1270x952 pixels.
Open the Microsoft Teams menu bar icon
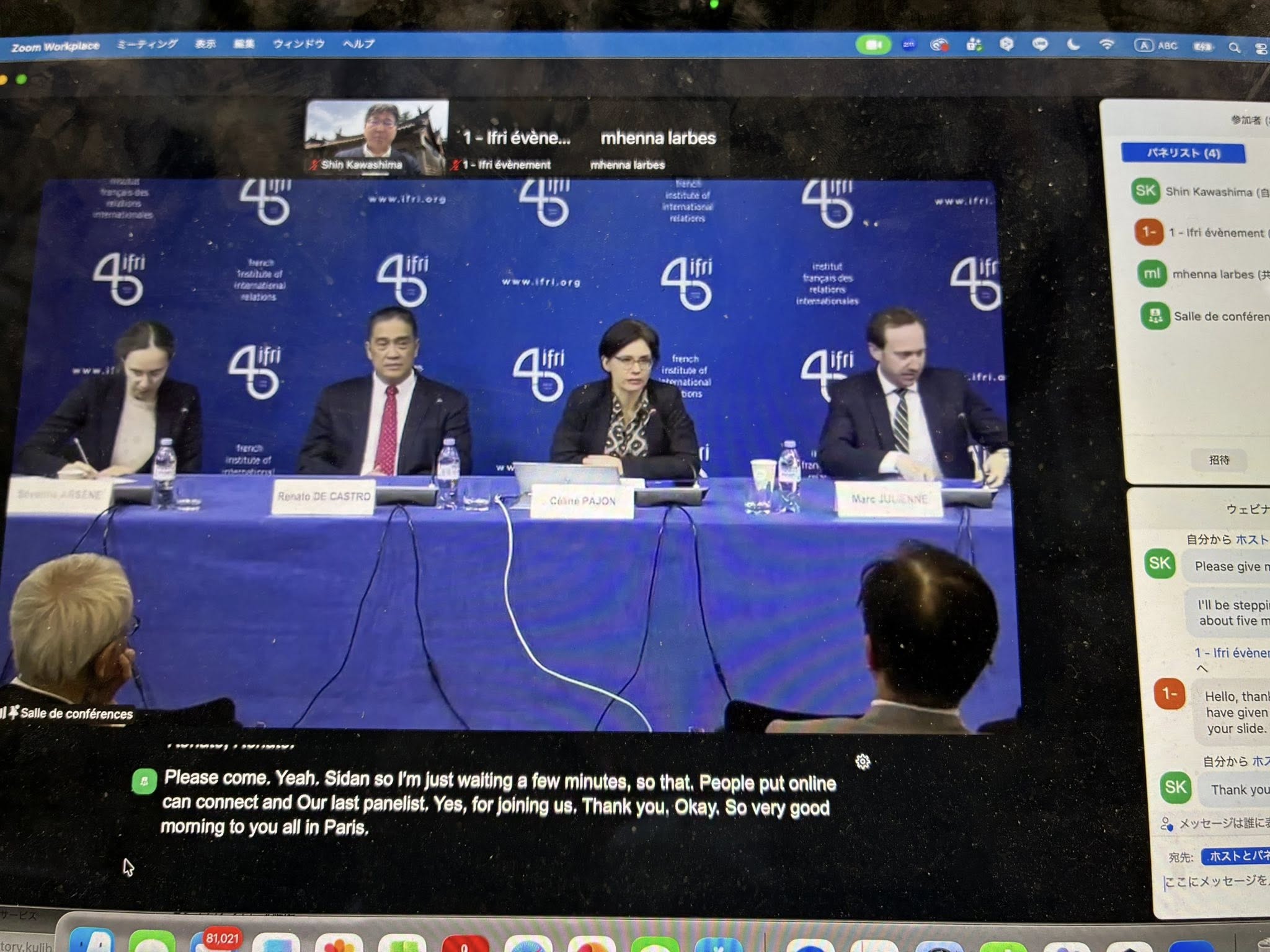point(974,45)
